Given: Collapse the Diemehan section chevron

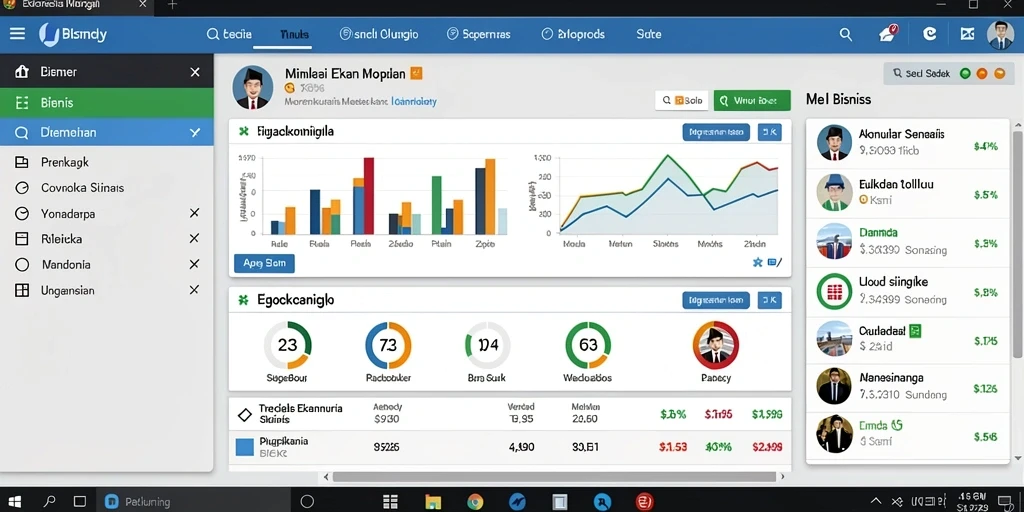Looking at the screenshot, I should click(x=195, y=133).
